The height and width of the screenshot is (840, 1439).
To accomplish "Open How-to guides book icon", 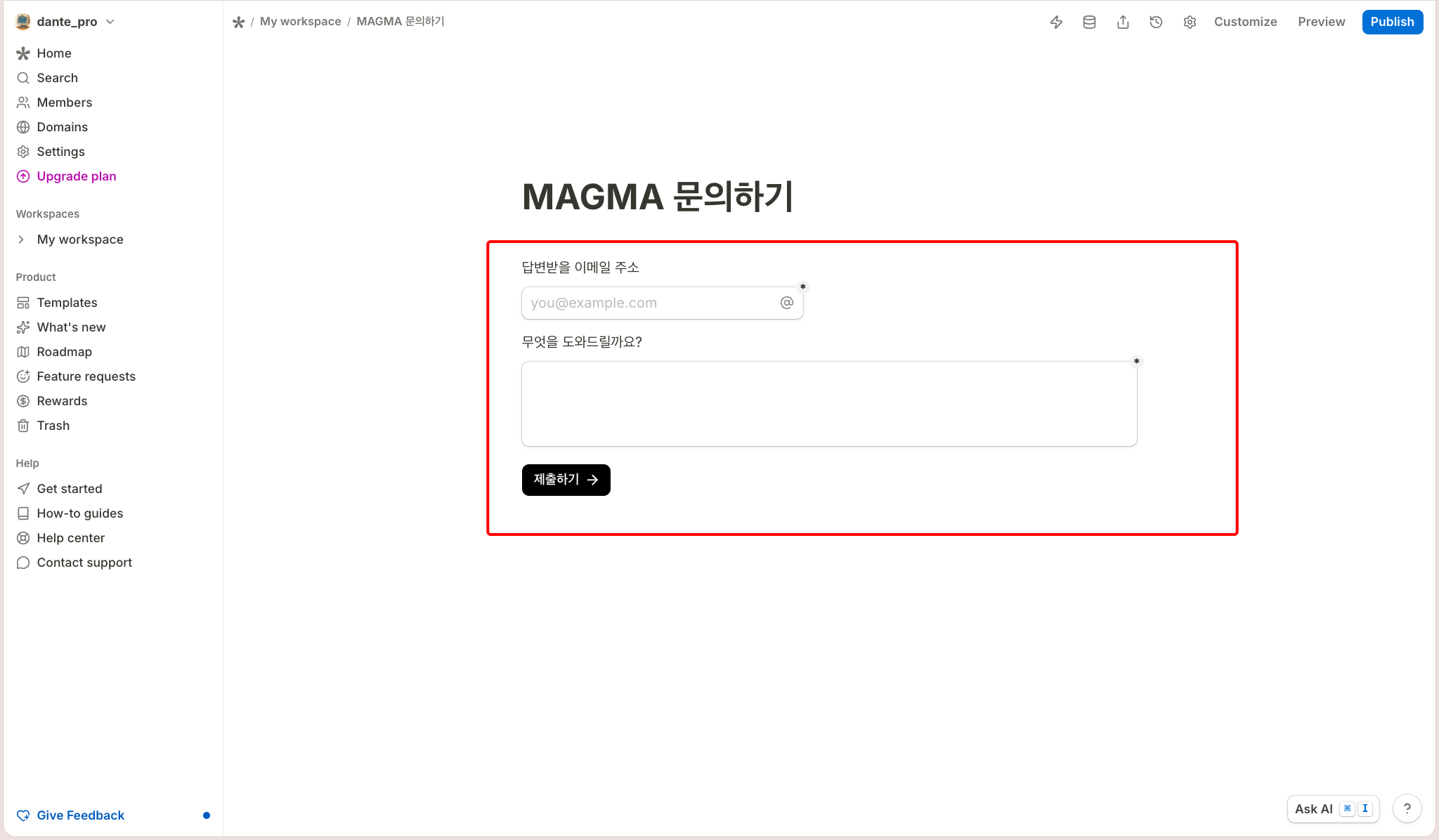I will (23, 513).
